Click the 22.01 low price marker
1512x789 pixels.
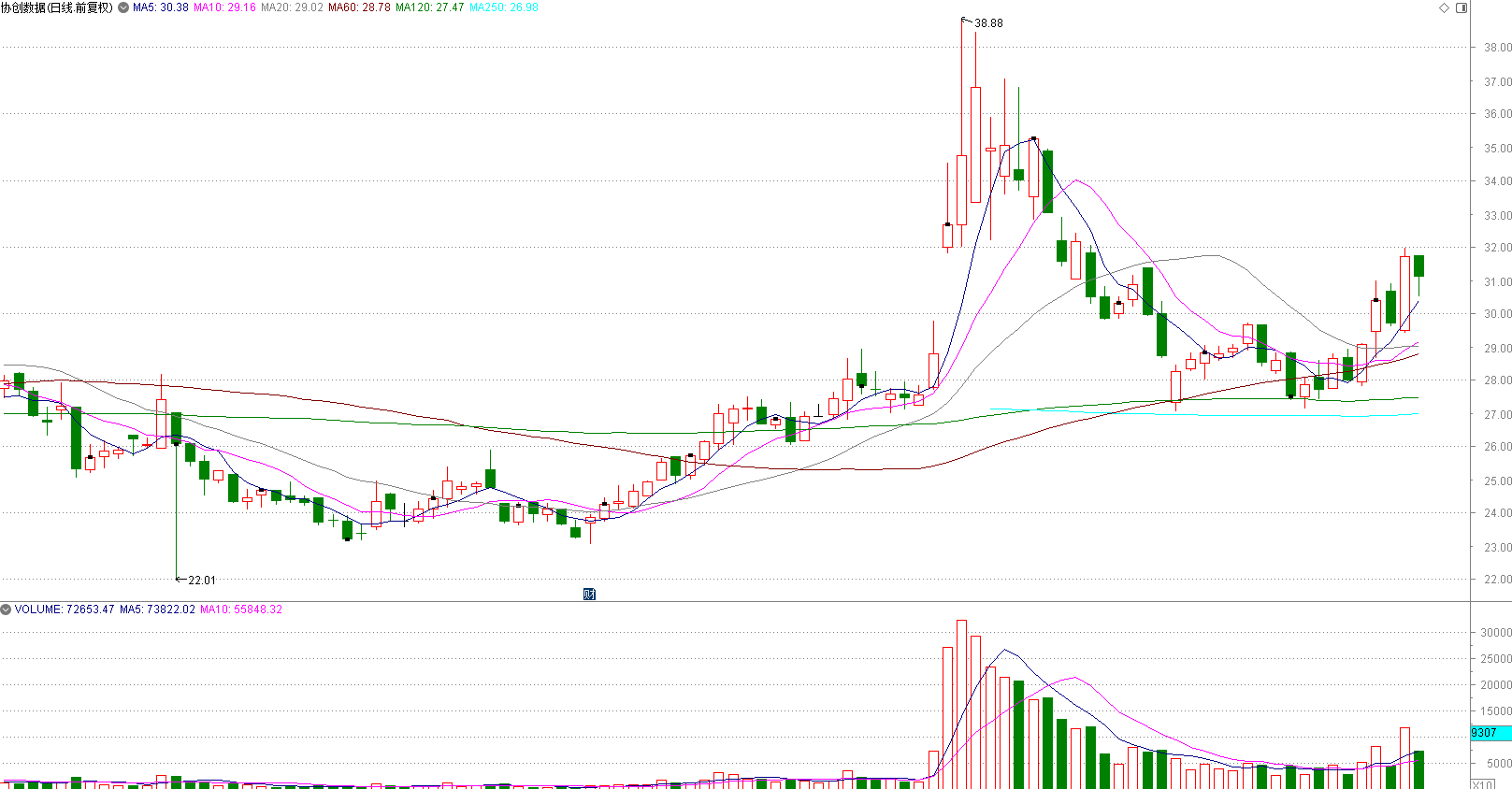coord(201,581)
